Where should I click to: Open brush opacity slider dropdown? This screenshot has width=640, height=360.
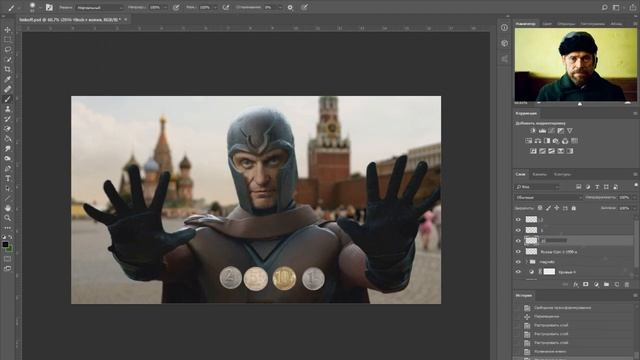tap(165, 7)
